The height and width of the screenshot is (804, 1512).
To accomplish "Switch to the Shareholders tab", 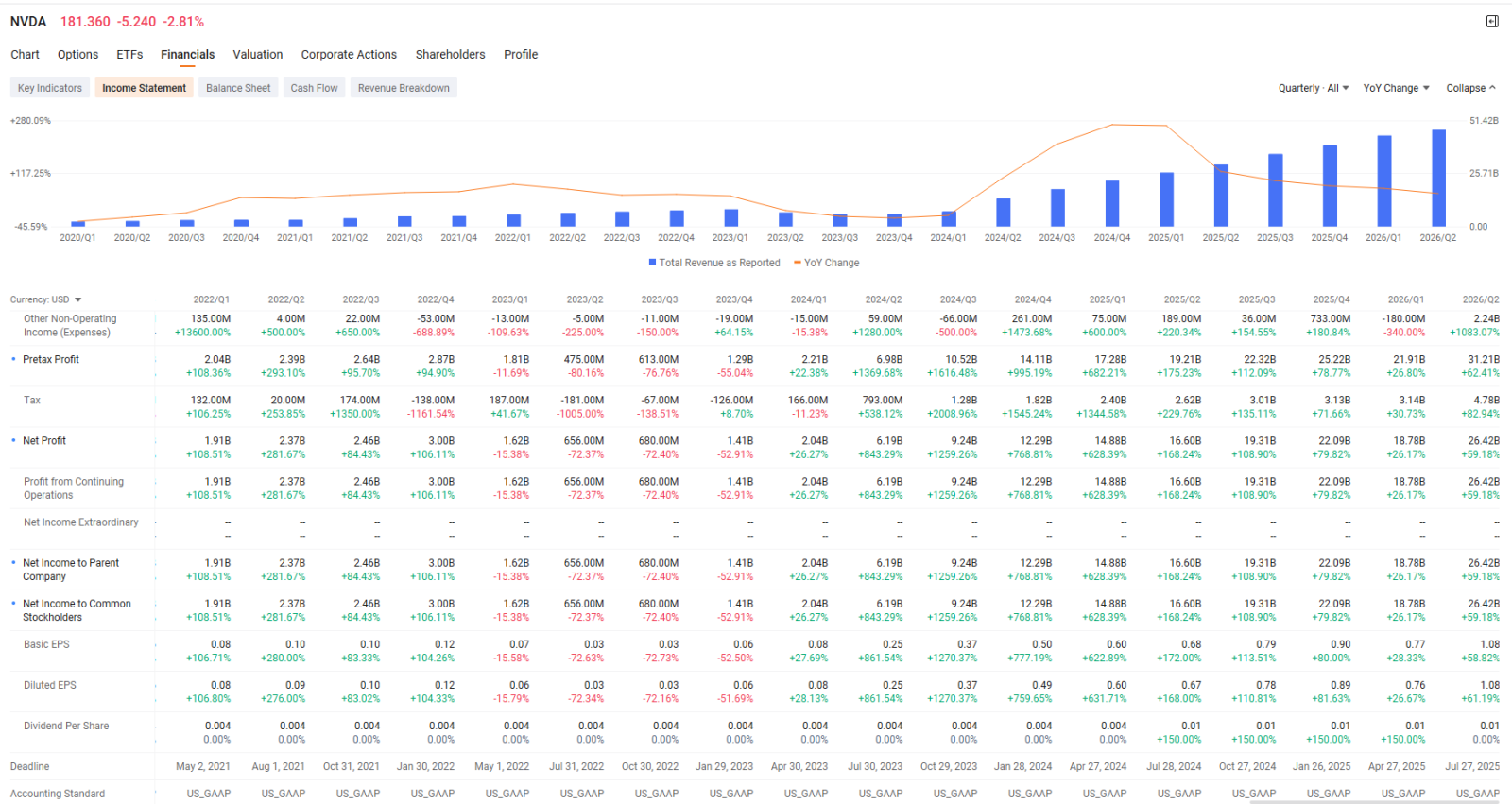I will [x=451, y=55].
